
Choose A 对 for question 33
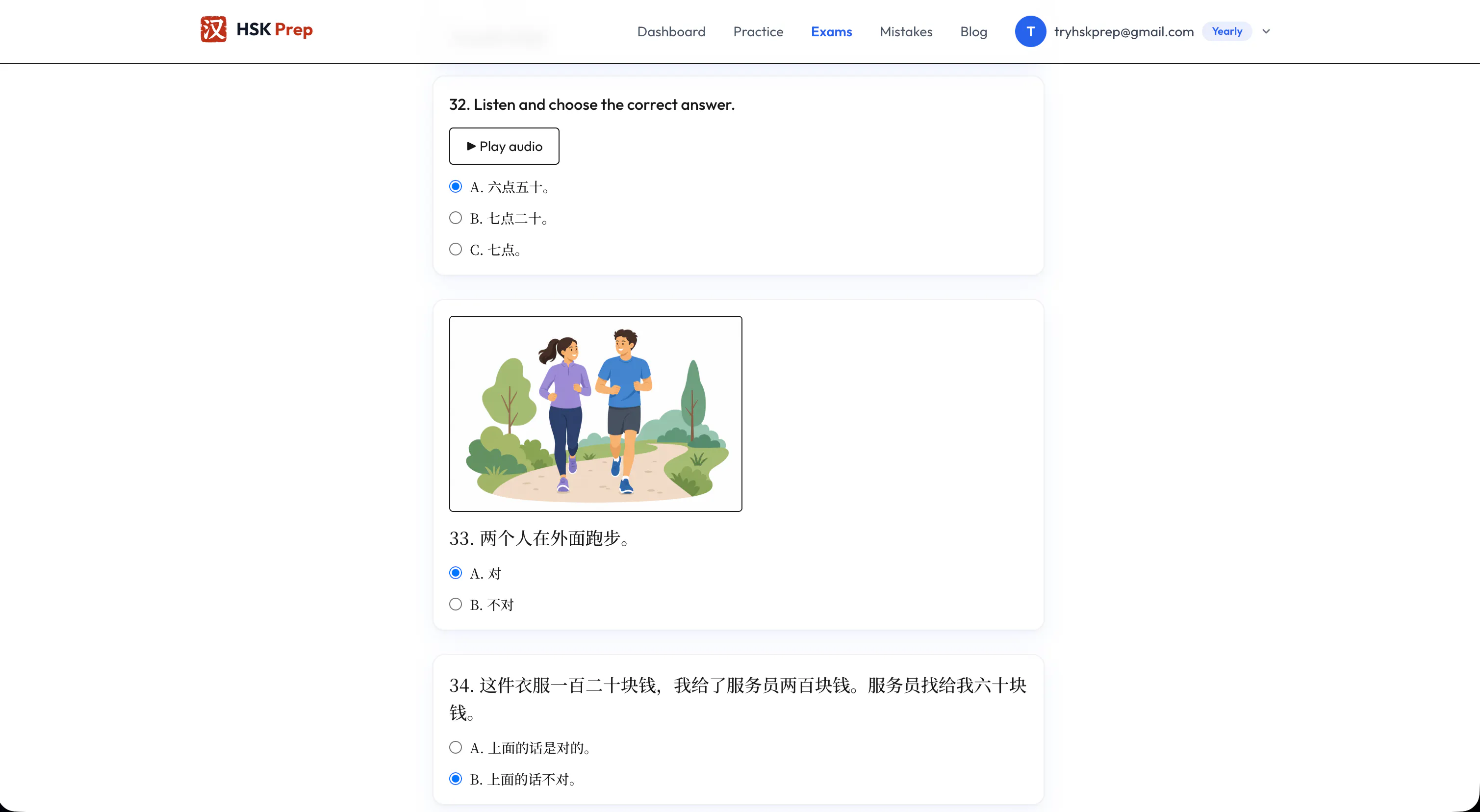click(x=456, y=573)
